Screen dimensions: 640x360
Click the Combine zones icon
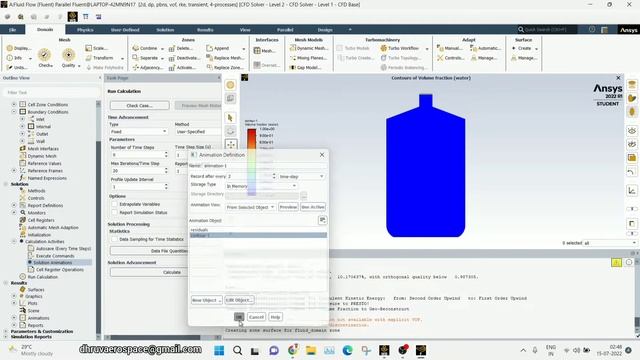tap(136, 48)
